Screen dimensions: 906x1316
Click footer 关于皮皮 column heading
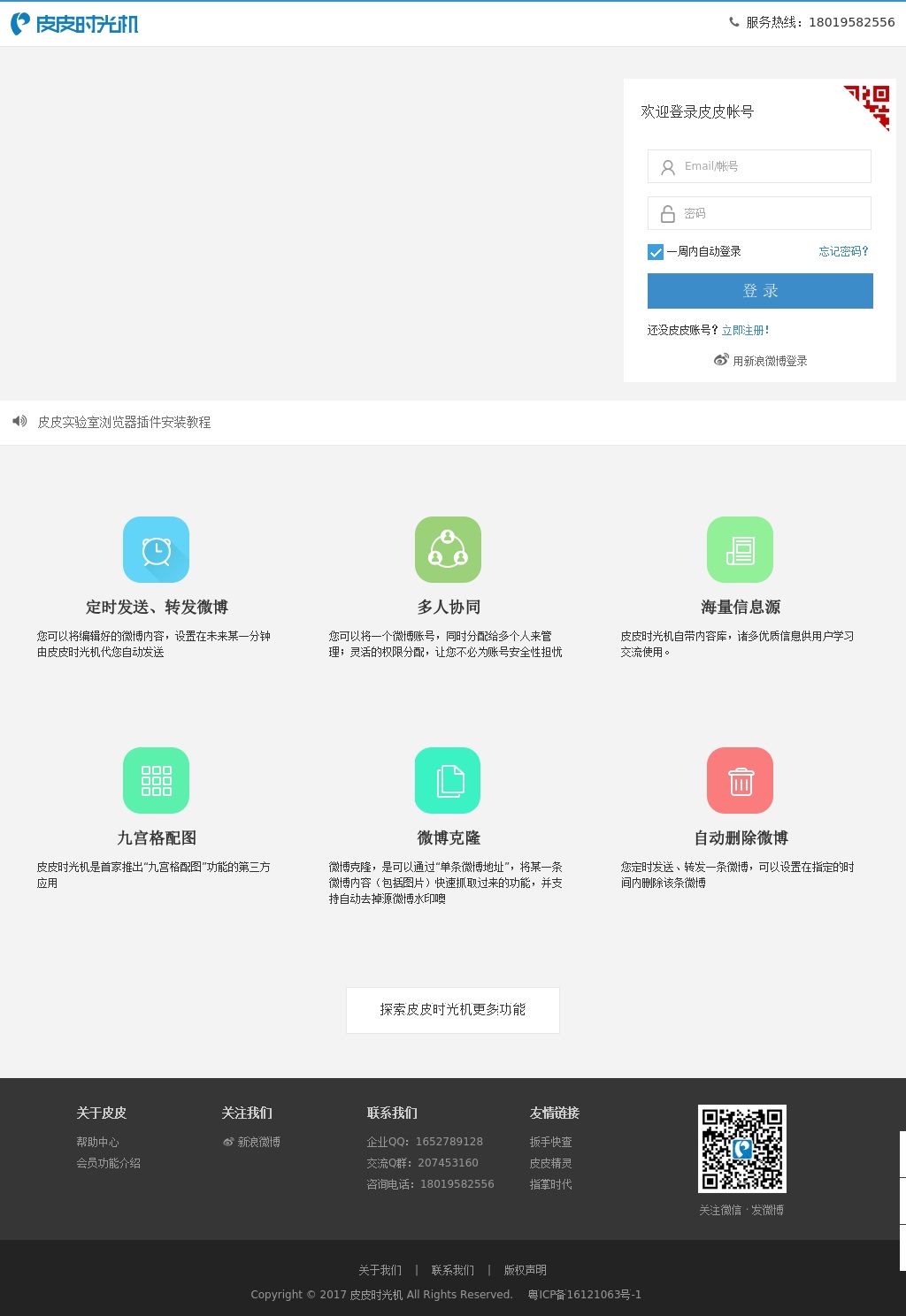101,1113
